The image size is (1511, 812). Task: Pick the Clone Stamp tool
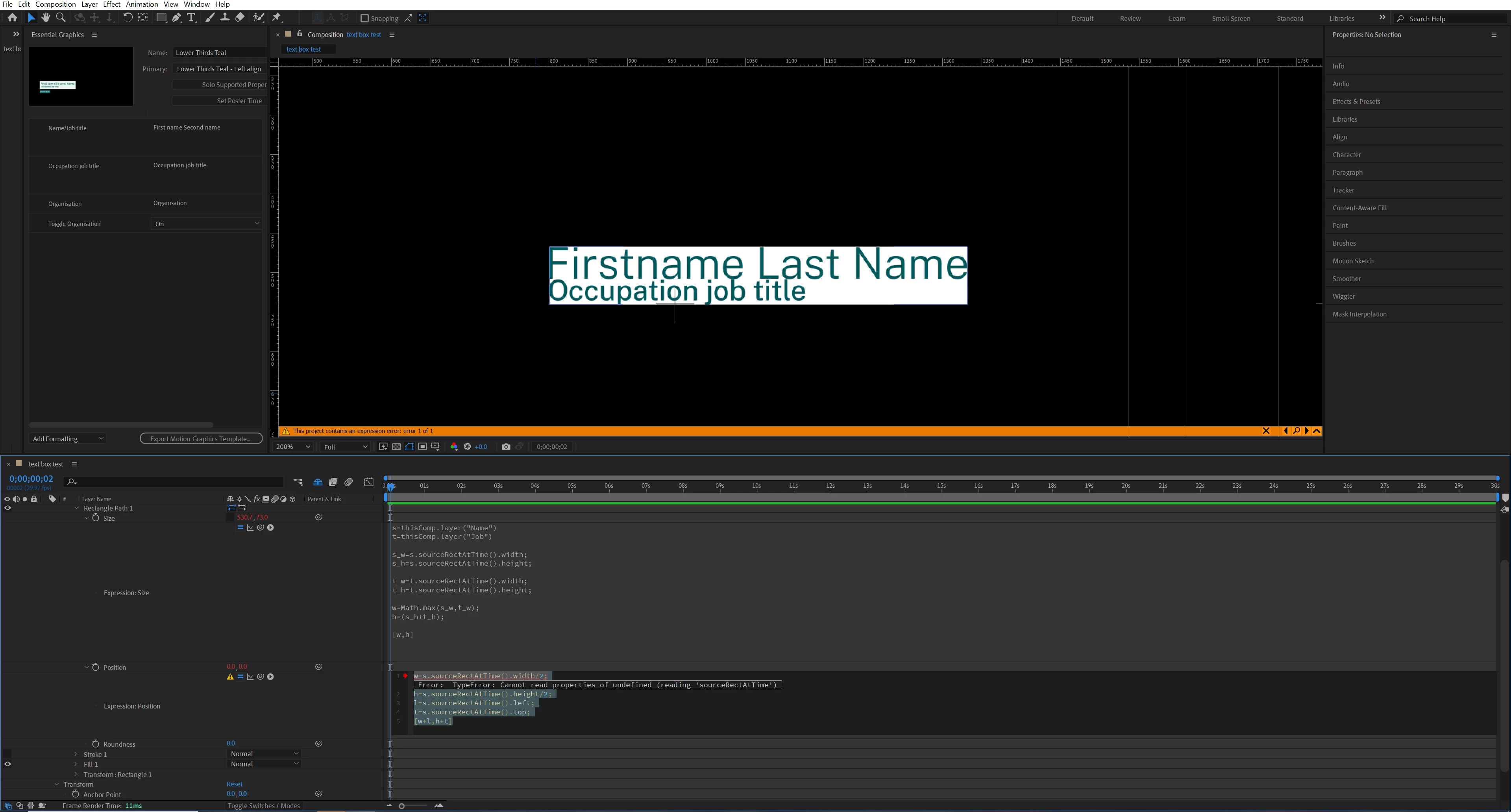pos(225,18)
